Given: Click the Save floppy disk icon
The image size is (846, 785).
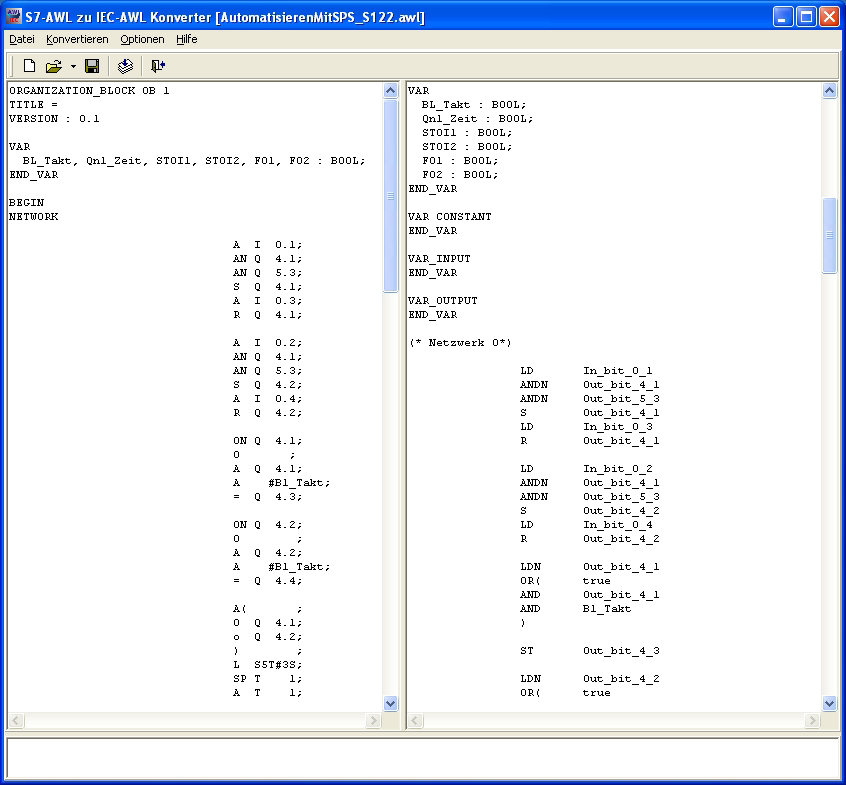Looking at the screenshot, I should click(92, 66).
